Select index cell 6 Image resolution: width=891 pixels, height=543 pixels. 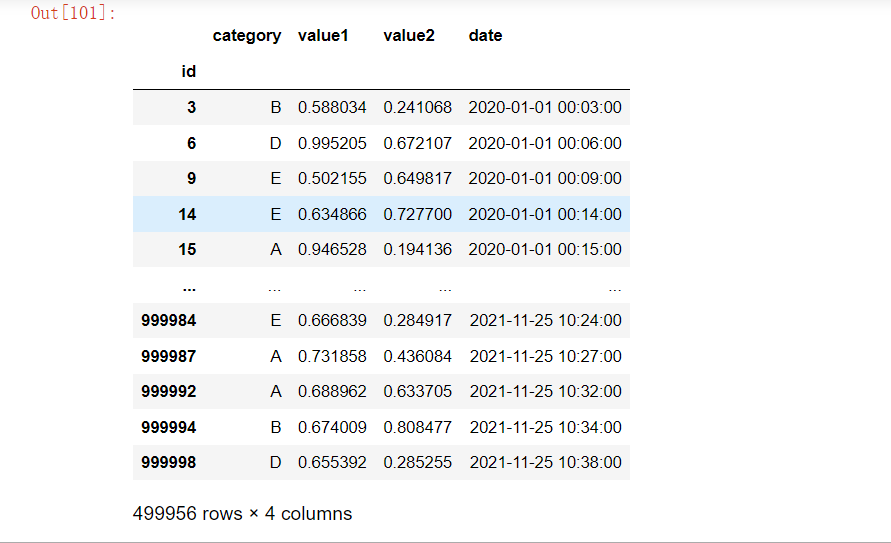(191, 143)
